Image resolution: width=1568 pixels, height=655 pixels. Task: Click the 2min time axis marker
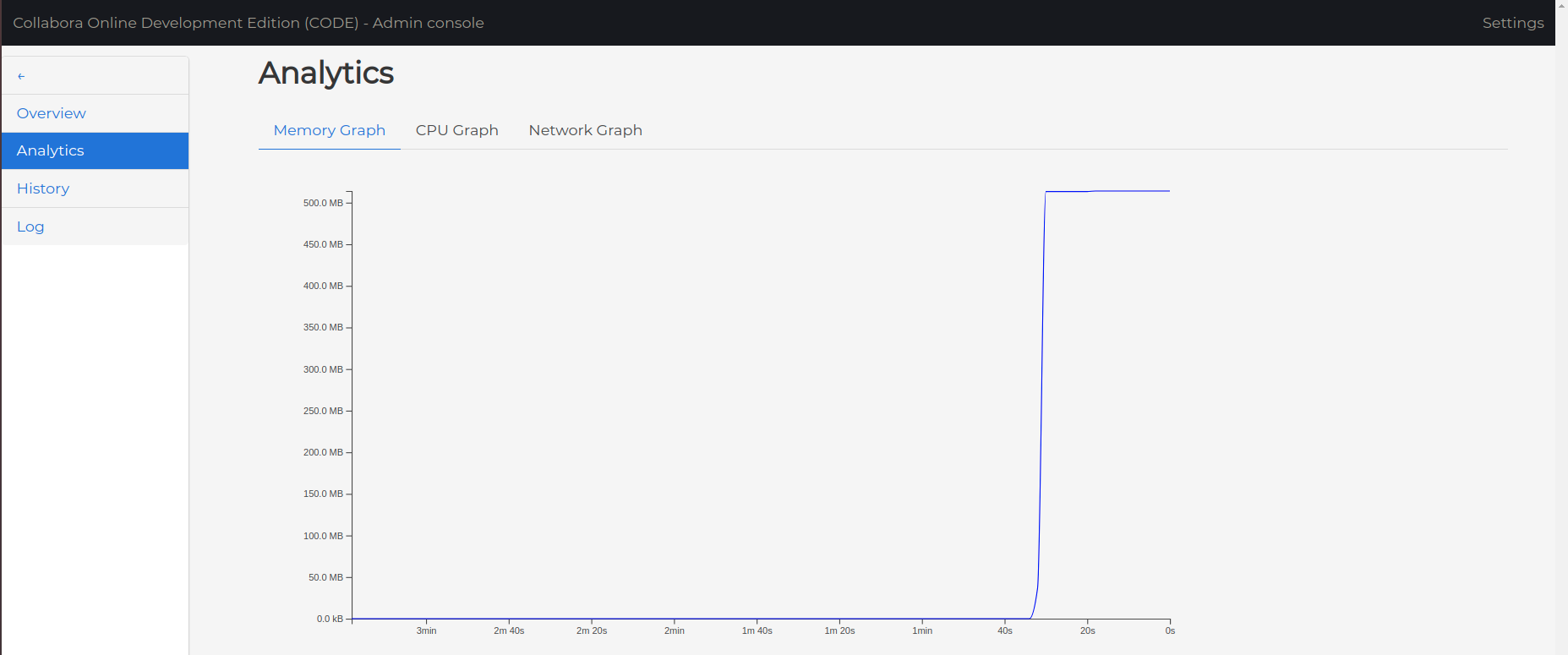coord(674,630)
